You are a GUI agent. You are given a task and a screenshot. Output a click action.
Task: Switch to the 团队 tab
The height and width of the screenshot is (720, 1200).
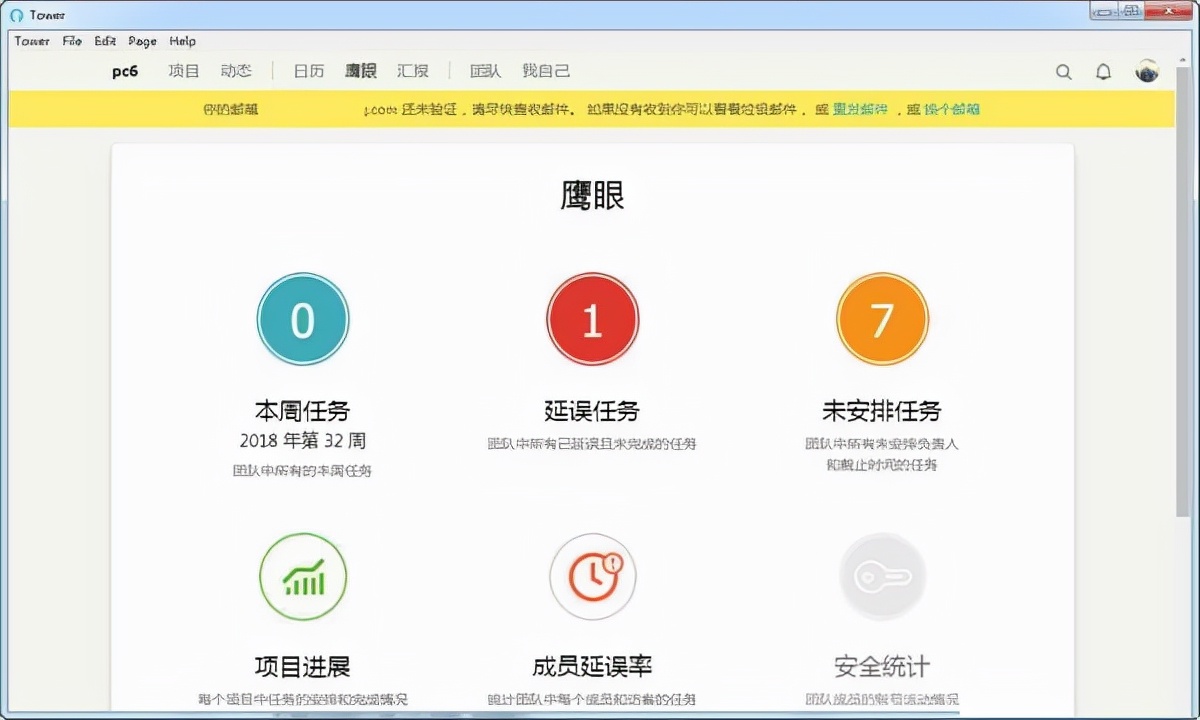484,70
